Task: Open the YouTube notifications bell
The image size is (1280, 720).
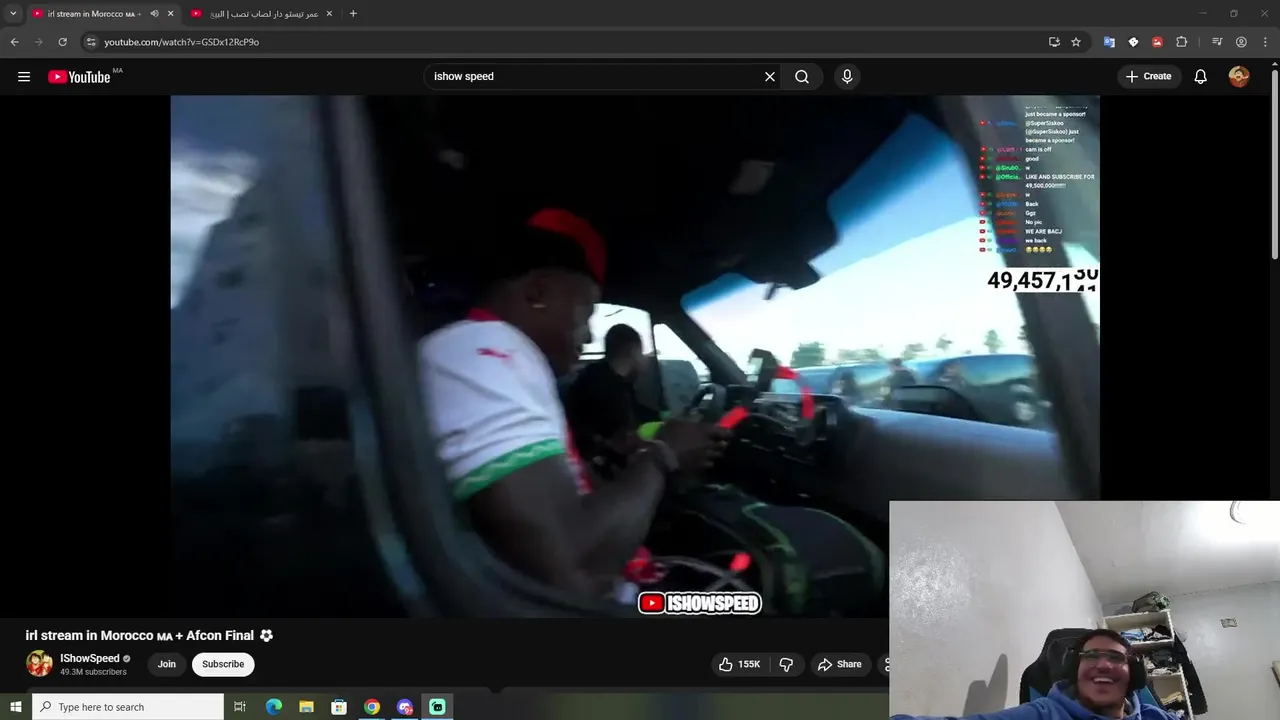Action: click(x=1201, y=77)
